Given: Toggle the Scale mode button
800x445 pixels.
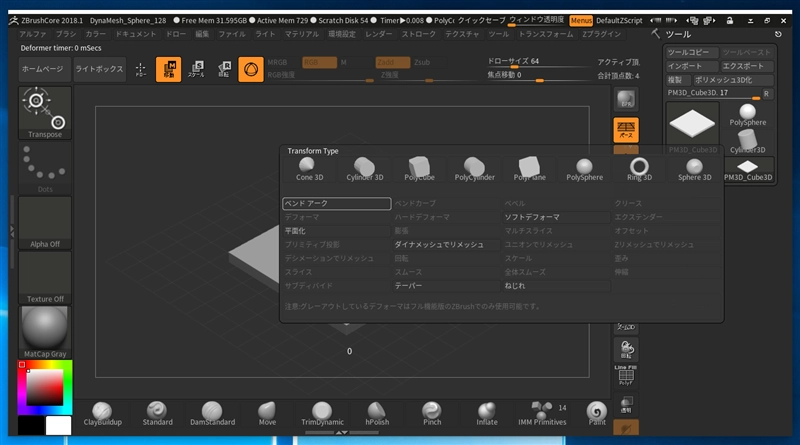Looking at the screenshot, I should click(196, 69).
